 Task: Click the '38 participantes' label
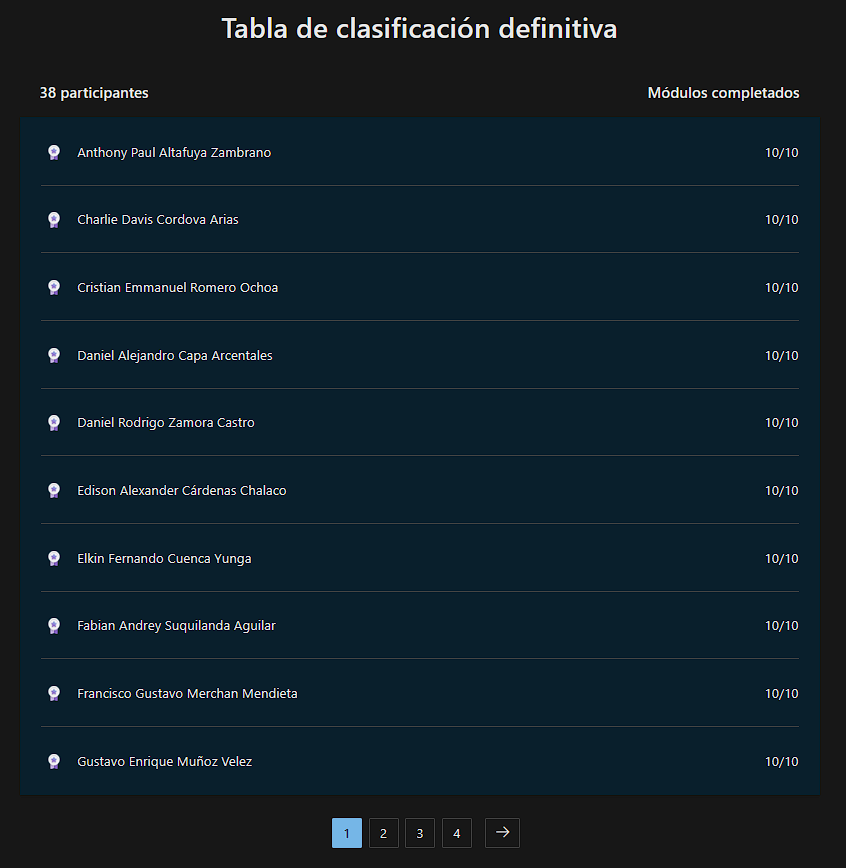tap(94, 93)
